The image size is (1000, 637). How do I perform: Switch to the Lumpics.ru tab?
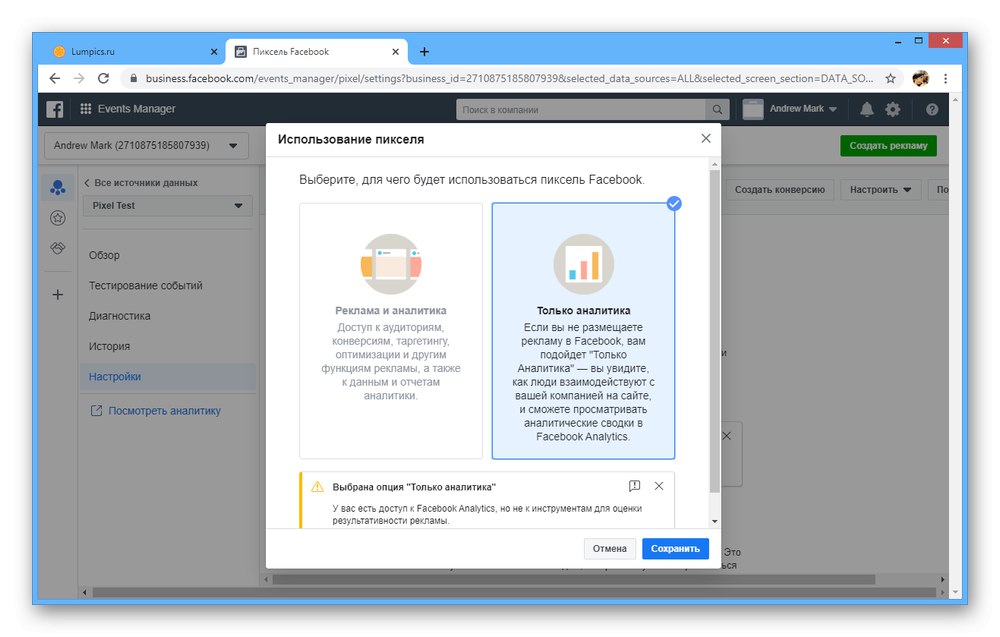(133, 52)
